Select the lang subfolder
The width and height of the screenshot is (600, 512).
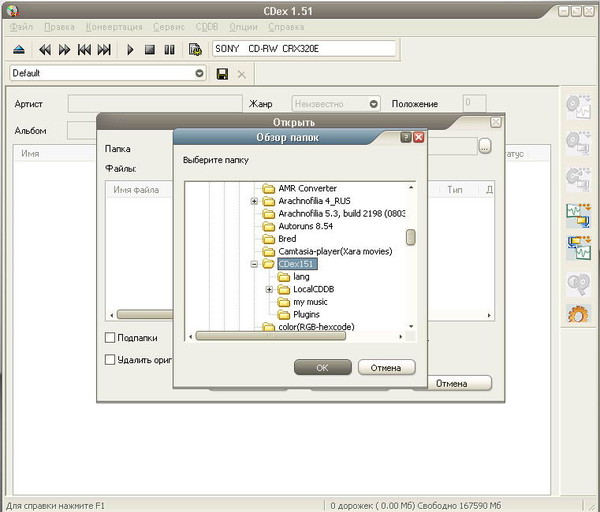pos(301,277)
